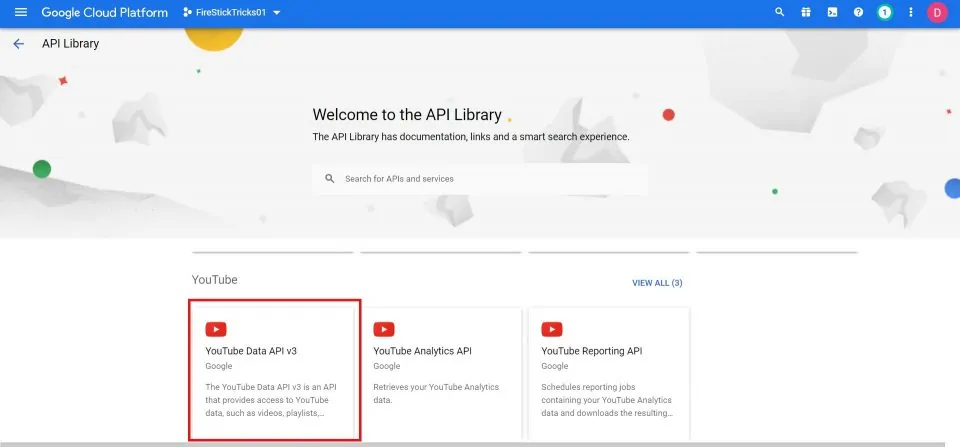Viewport: 960px width, 447px height.
Task: Click Google label under YouTube Data API v3
Action: [219, 366]
